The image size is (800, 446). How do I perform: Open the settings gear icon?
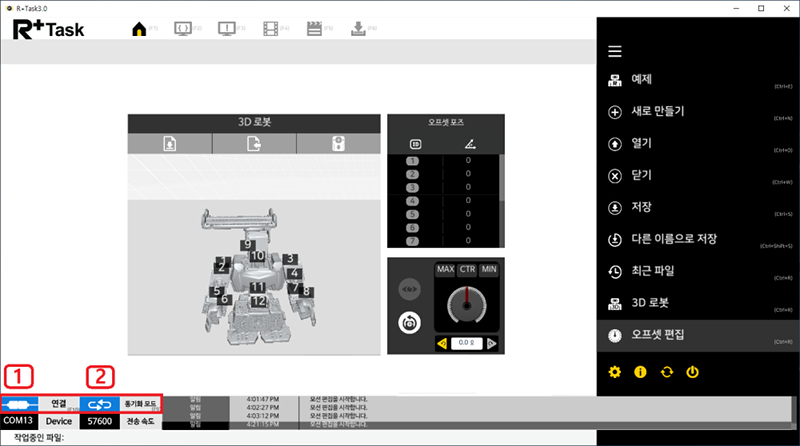(x=615, y=372)
